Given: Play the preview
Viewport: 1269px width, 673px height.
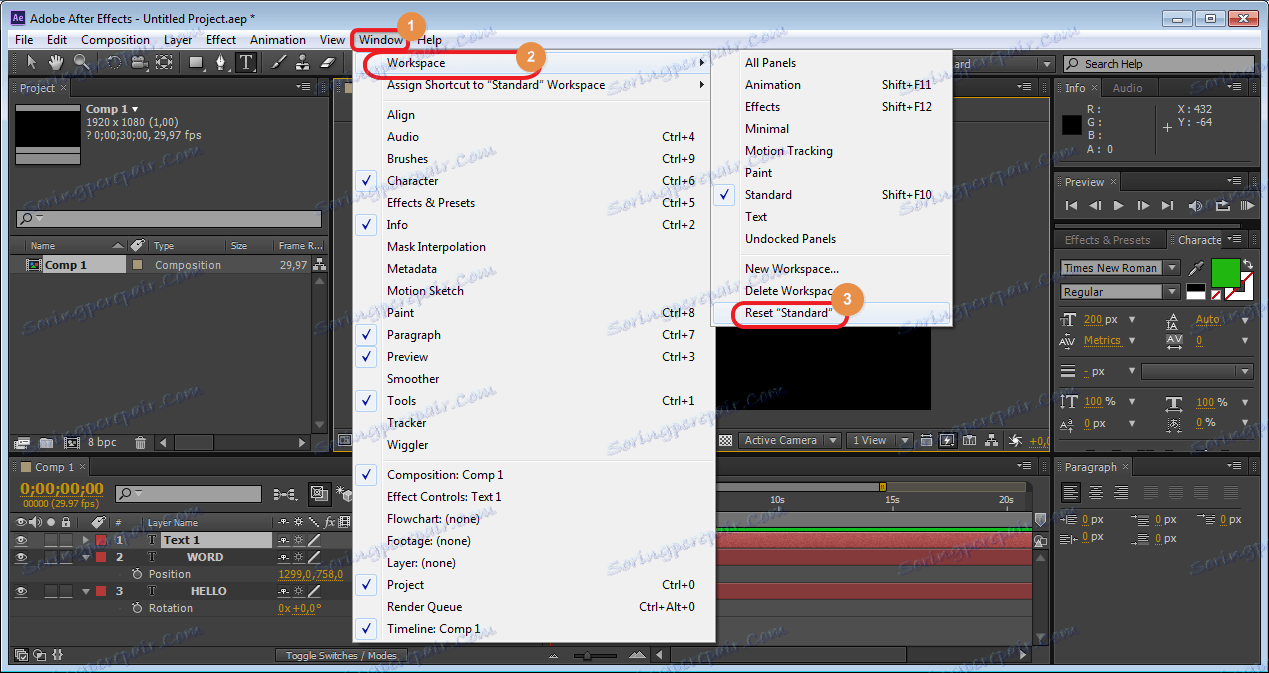Looking at the screenshot, I should point(1119,205).
